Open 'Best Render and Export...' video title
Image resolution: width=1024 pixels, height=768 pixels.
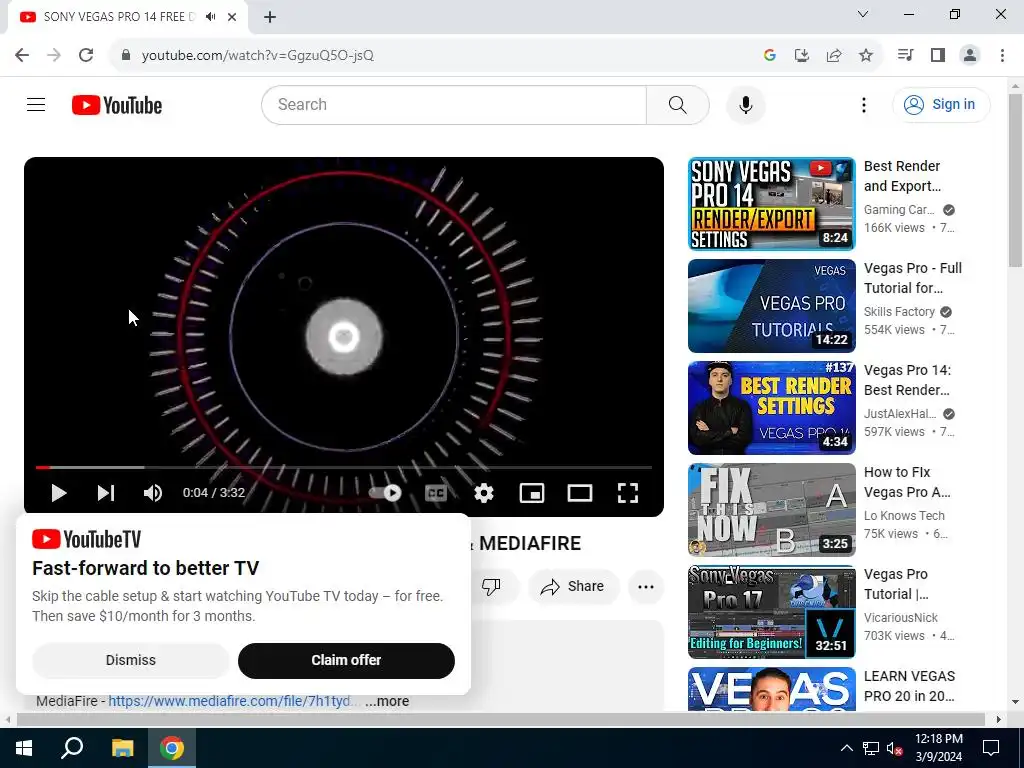[x=902, y=176]
